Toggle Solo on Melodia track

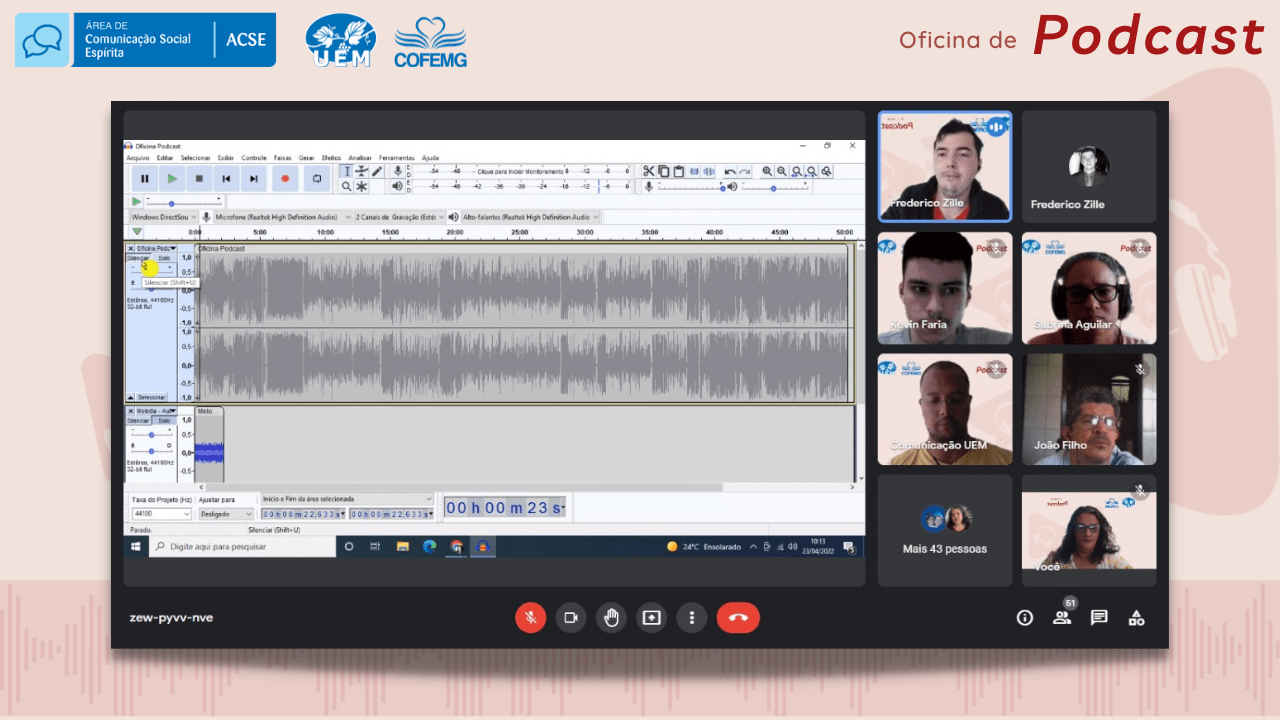tap(165, 421)
